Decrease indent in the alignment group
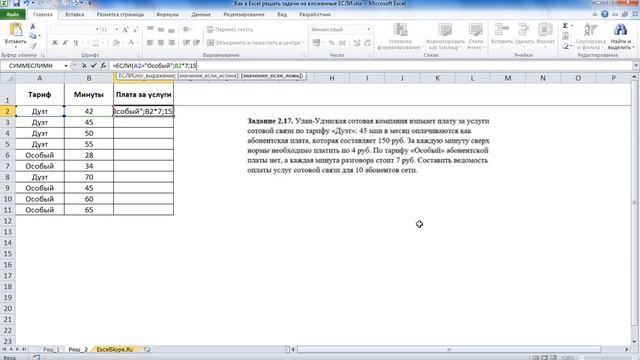 click(186, 42)
